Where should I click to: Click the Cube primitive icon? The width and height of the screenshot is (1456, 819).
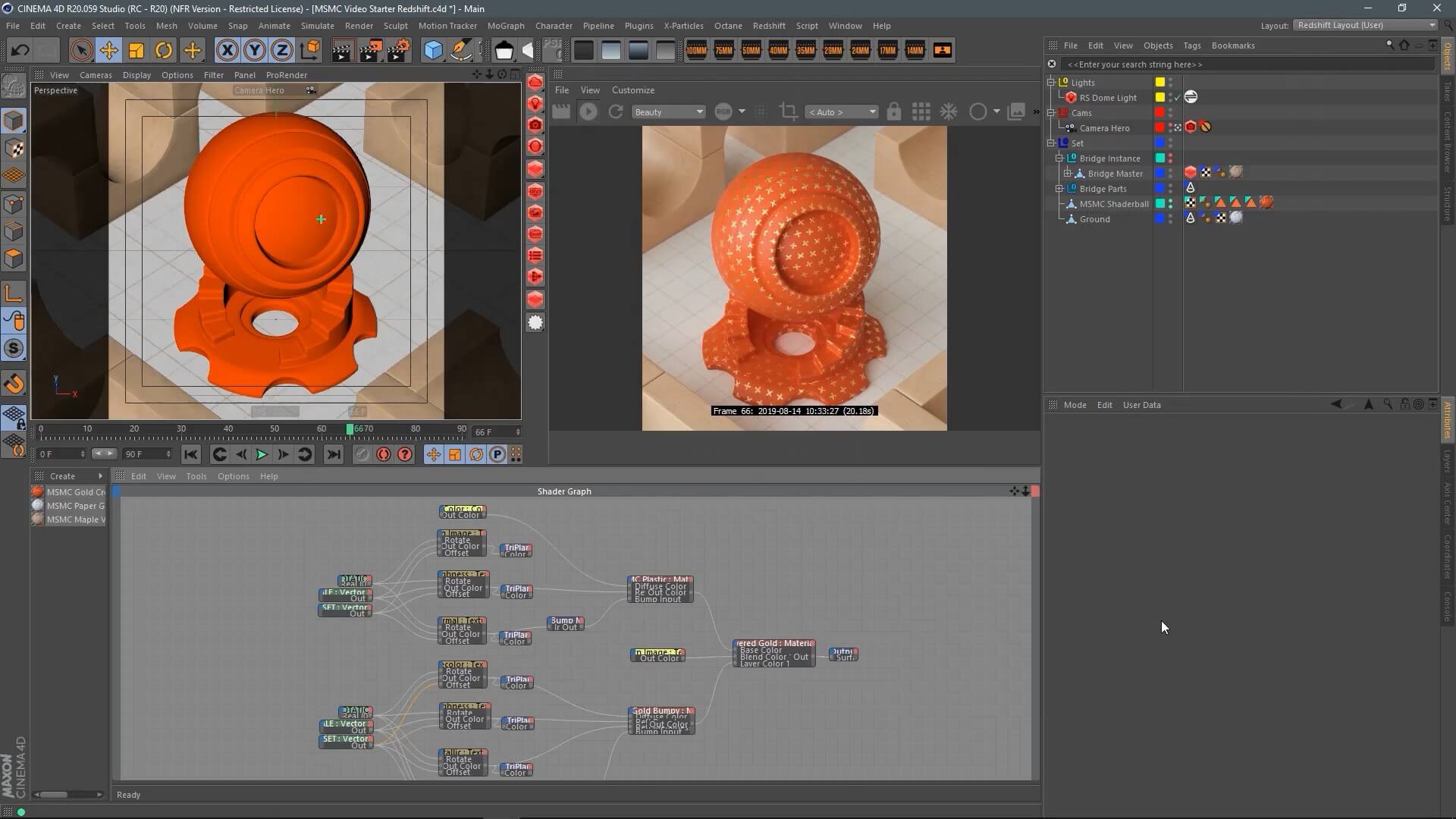(433, 51)
